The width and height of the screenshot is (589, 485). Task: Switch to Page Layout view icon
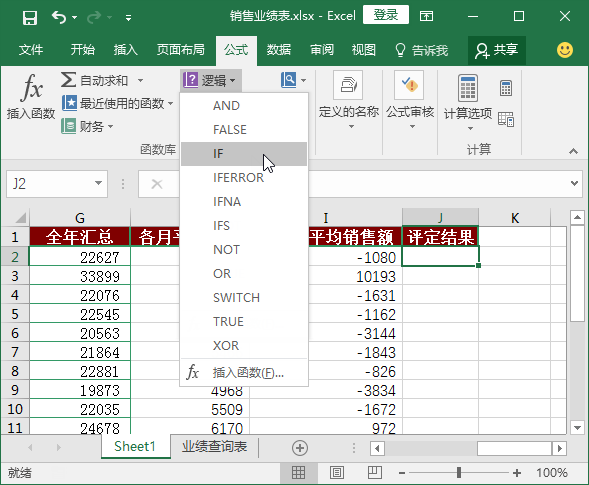337,473
